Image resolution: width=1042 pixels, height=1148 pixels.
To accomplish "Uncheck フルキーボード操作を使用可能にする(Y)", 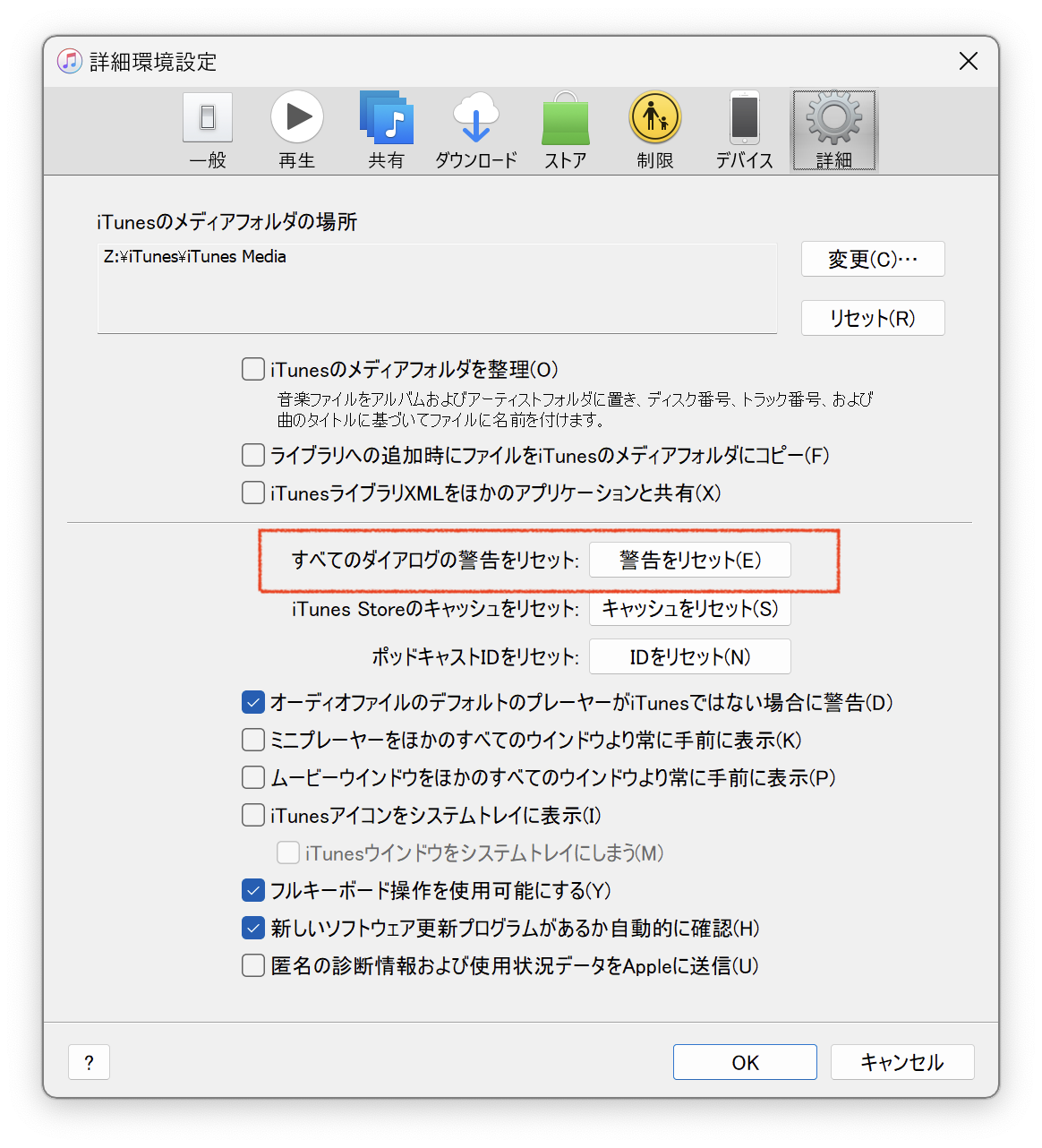I will coord(253,890).
